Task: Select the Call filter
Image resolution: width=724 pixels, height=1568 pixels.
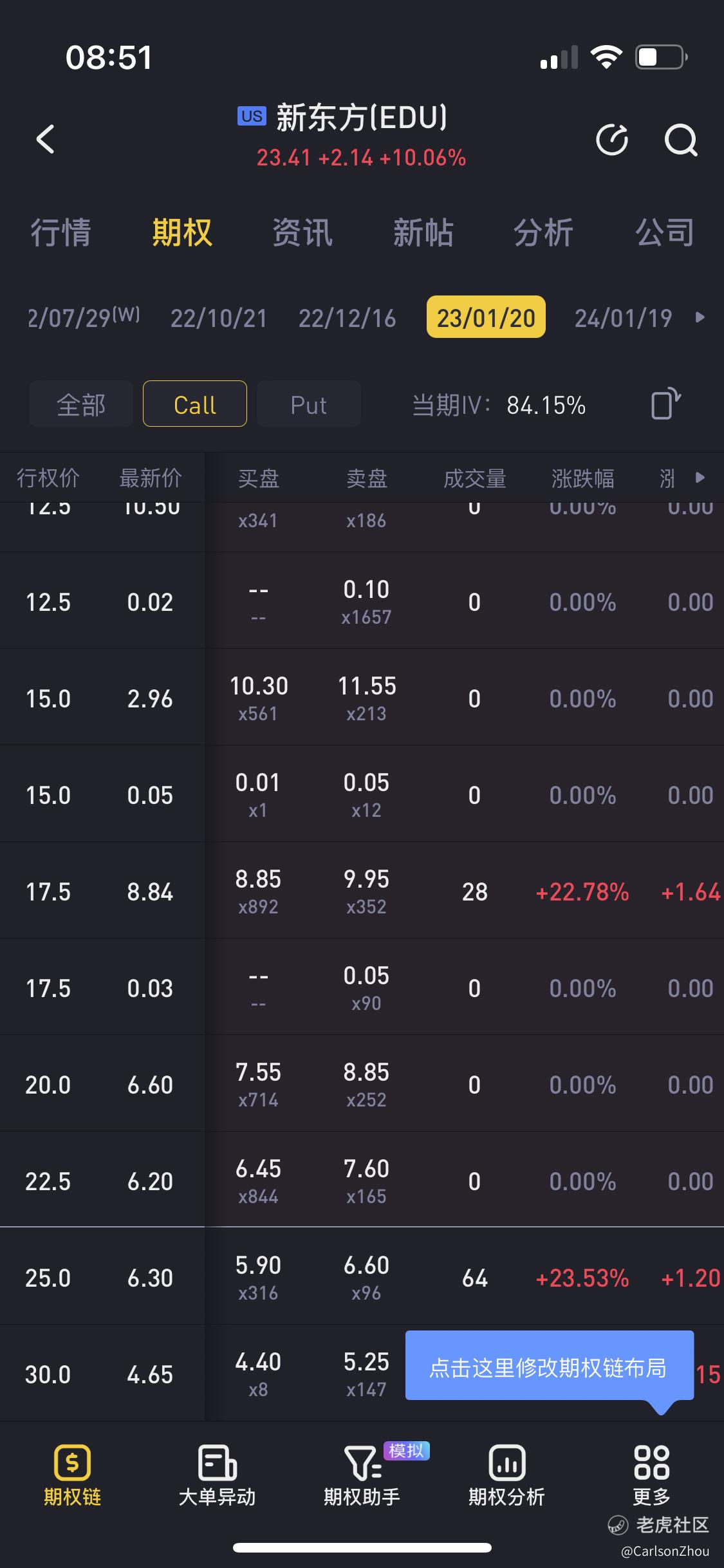Action: (195, 404)
